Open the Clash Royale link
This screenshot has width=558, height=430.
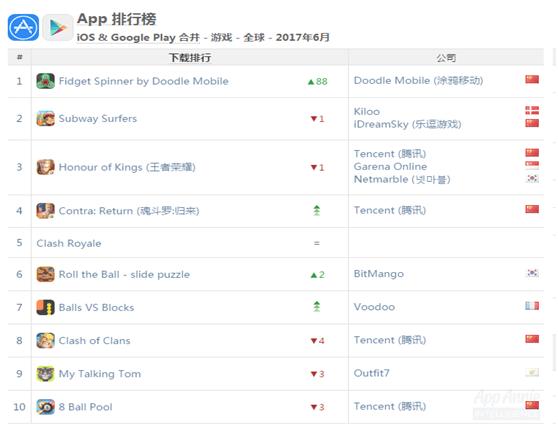click(69, 243)
